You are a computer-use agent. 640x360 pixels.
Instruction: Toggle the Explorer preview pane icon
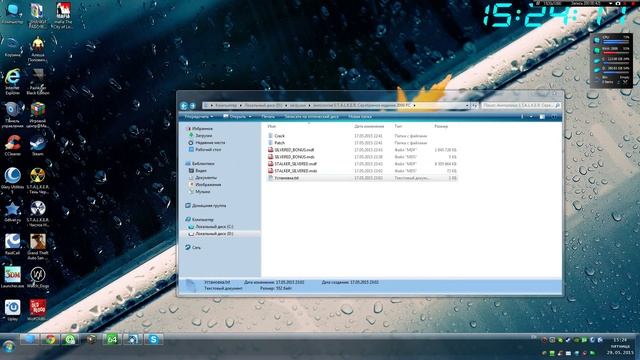542,117
